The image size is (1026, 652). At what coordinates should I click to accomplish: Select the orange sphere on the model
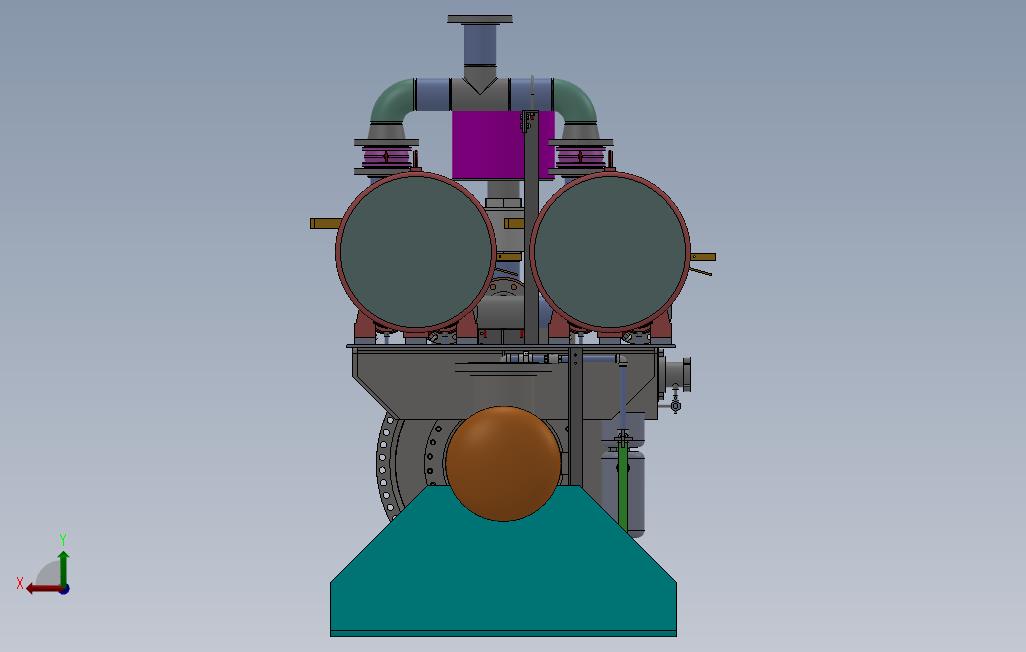point(503,463)
